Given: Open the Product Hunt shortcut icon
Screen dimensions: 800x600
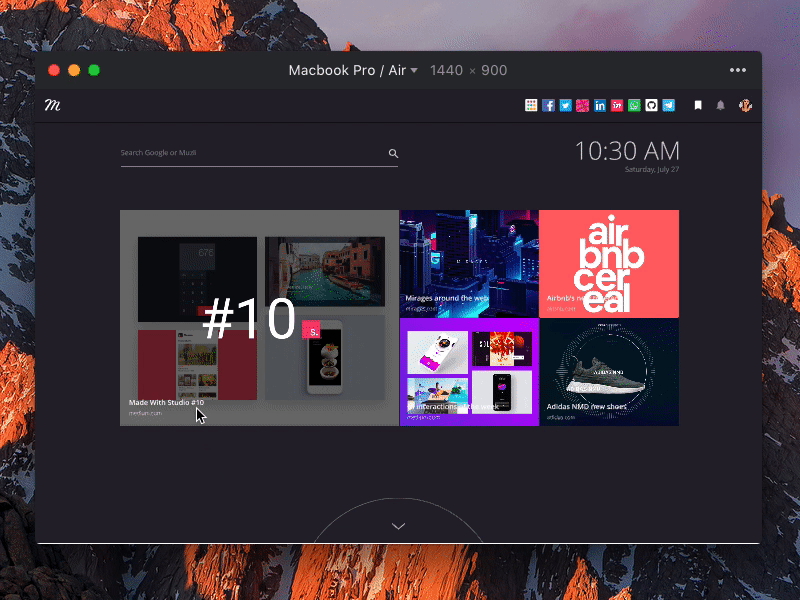Looking at the screenshot, I should [x=617, y=104].
